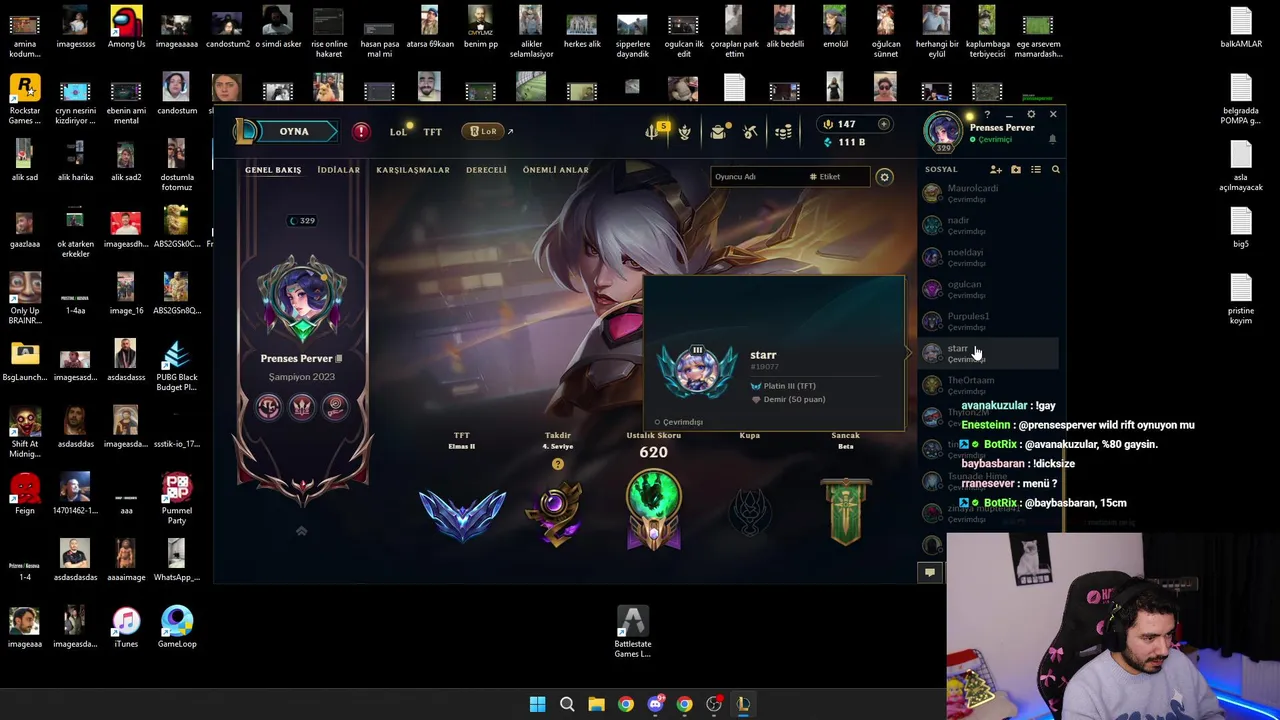
Task: Click the middle challenge token badge
Action: [302, 406]
